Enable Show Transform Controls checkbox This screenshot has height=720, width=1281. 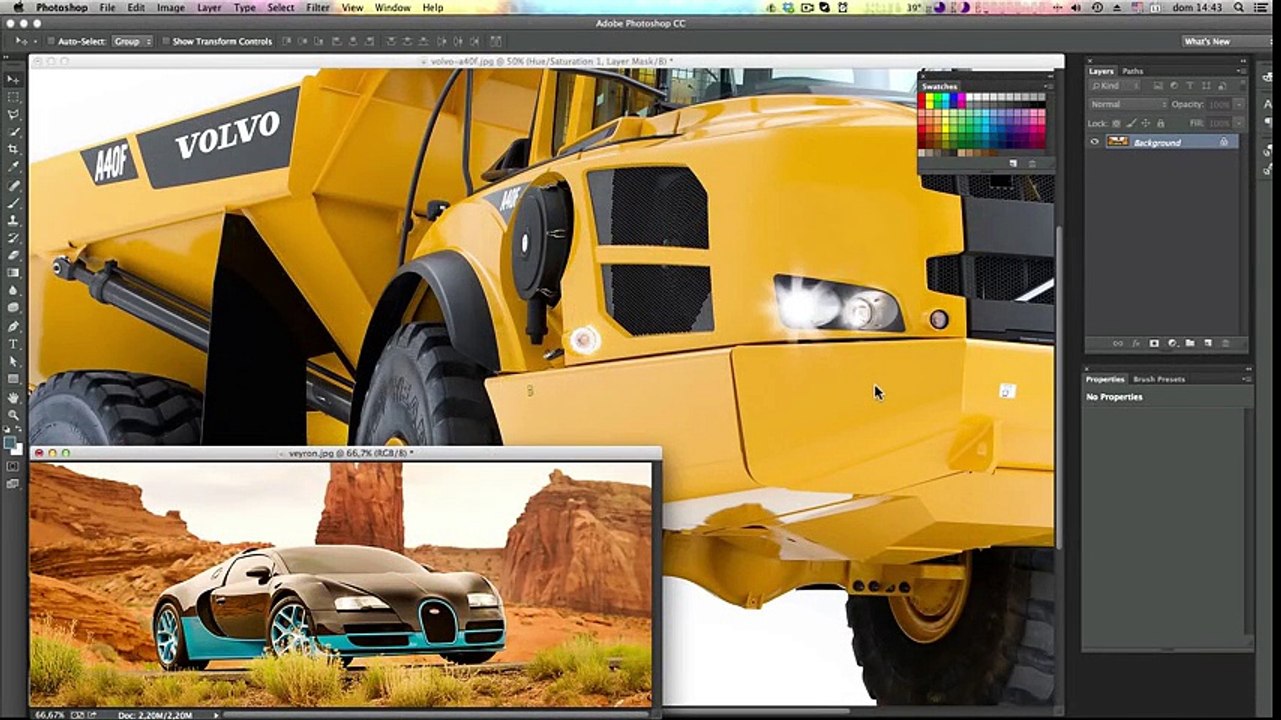165,42
